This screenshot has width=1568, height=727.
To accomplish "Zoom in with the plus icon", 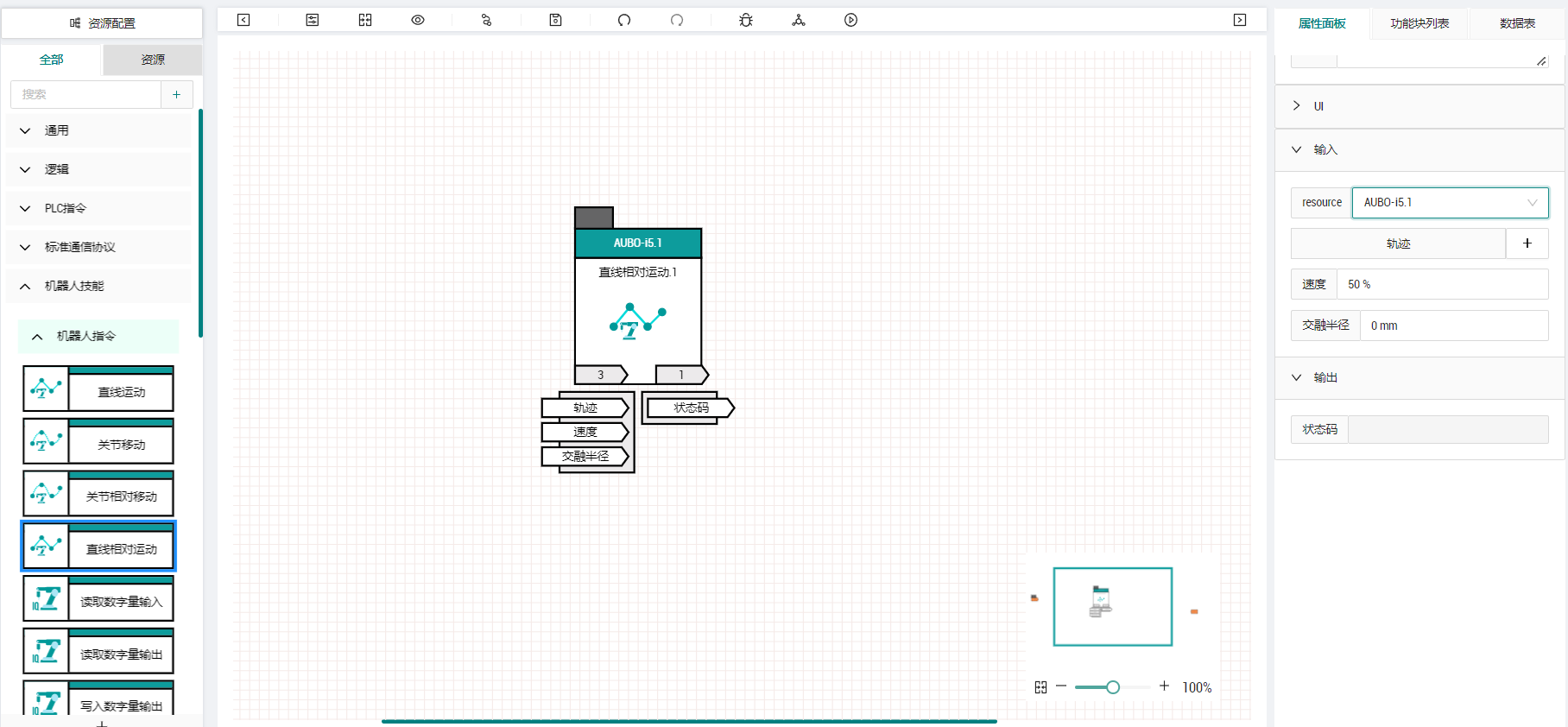I will pos(1164,686).
